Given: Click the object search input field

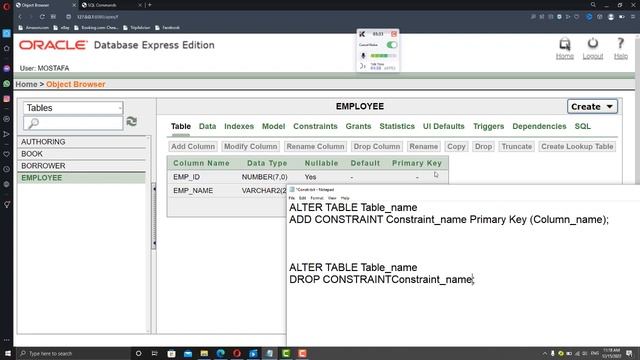Looking at the screenshot, I should tap(73, 123).
